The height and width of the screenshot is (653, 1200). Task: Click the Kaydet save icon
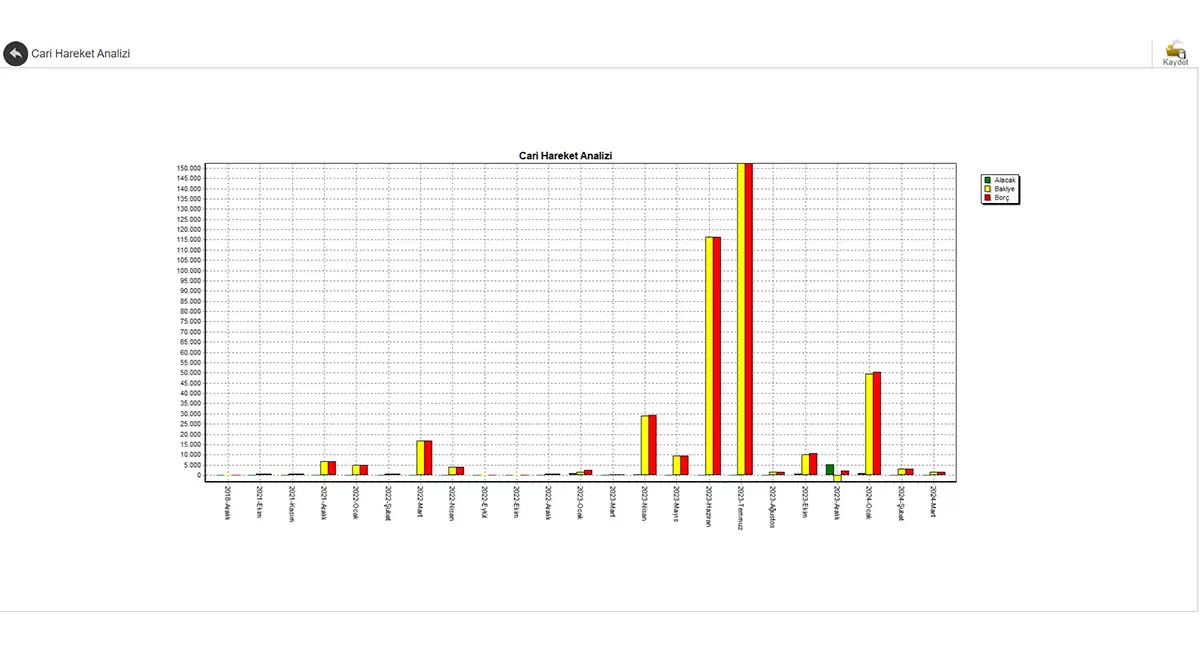[1175, 50]
